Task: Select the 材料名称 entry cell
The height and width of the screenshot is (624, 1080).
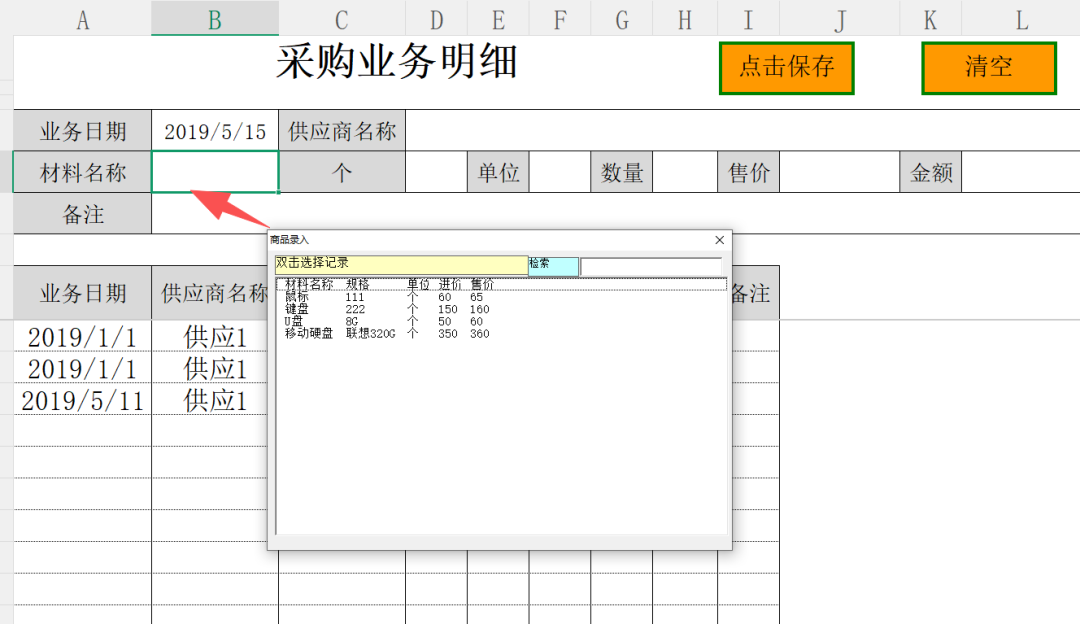Action: 214,171
